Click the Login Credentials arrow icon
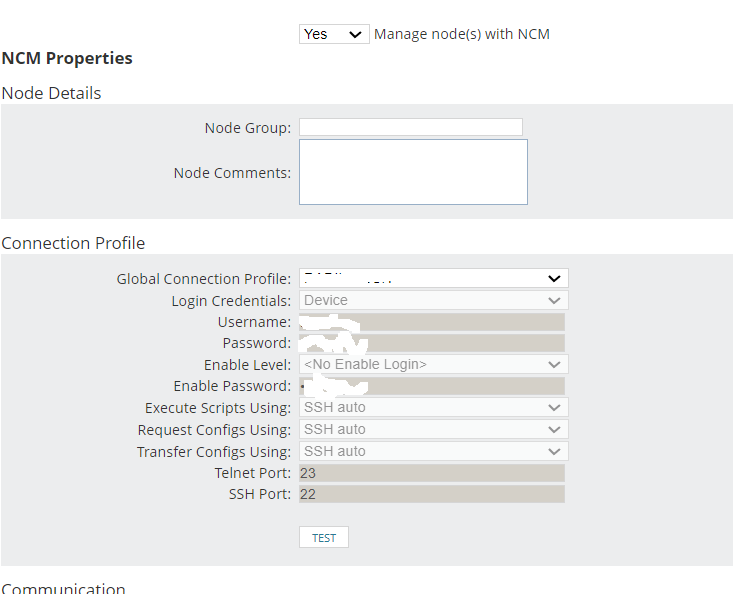 click(555, 300)
